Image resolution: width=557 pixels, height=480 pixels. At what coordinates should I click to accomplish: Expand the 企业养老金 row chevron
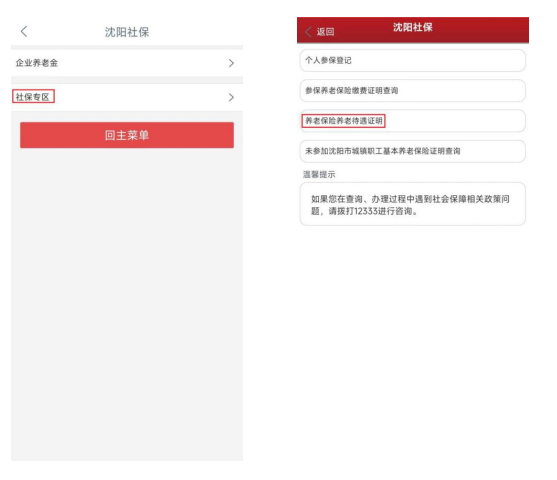(231, 63)
